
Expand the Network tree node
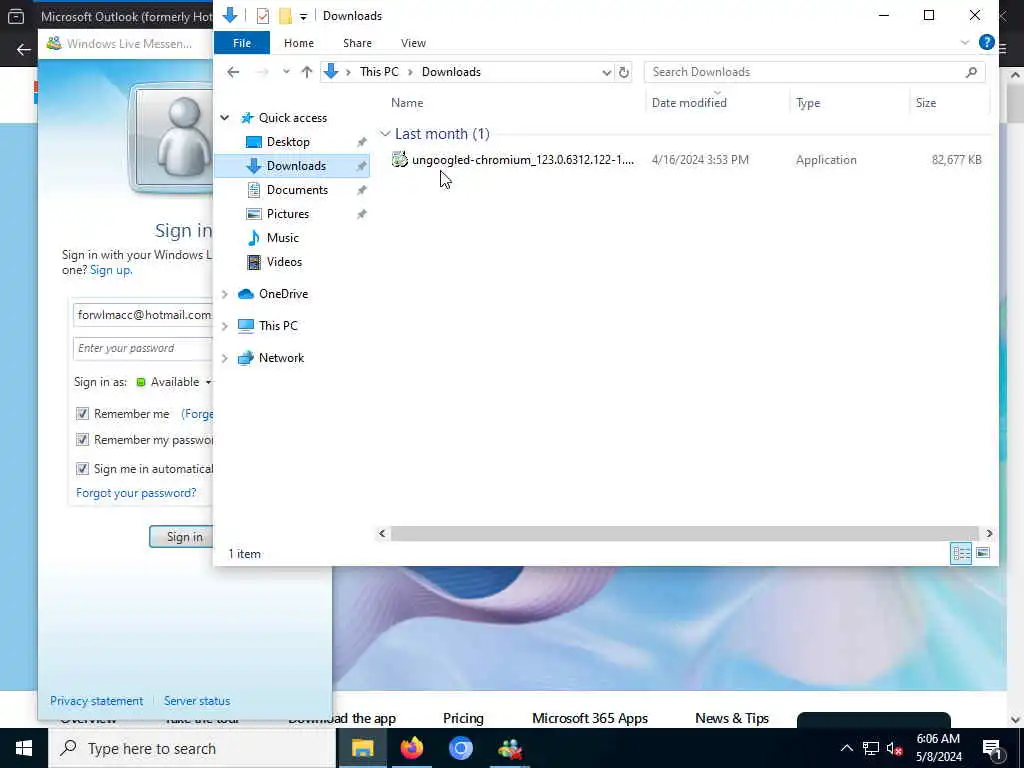coord(225,358)
